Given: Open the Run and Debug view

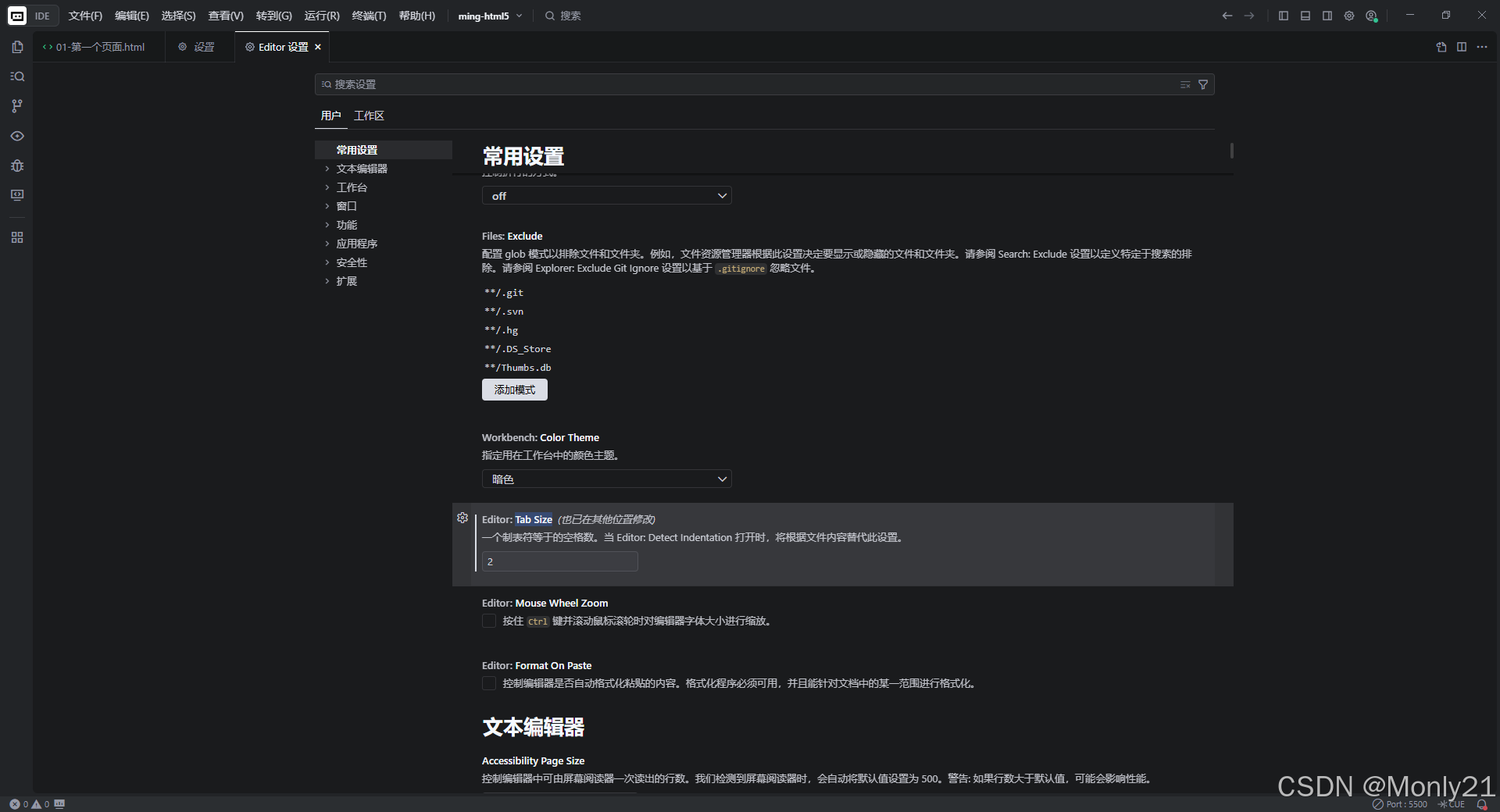Looking at the screenshot, I should 17,166.
